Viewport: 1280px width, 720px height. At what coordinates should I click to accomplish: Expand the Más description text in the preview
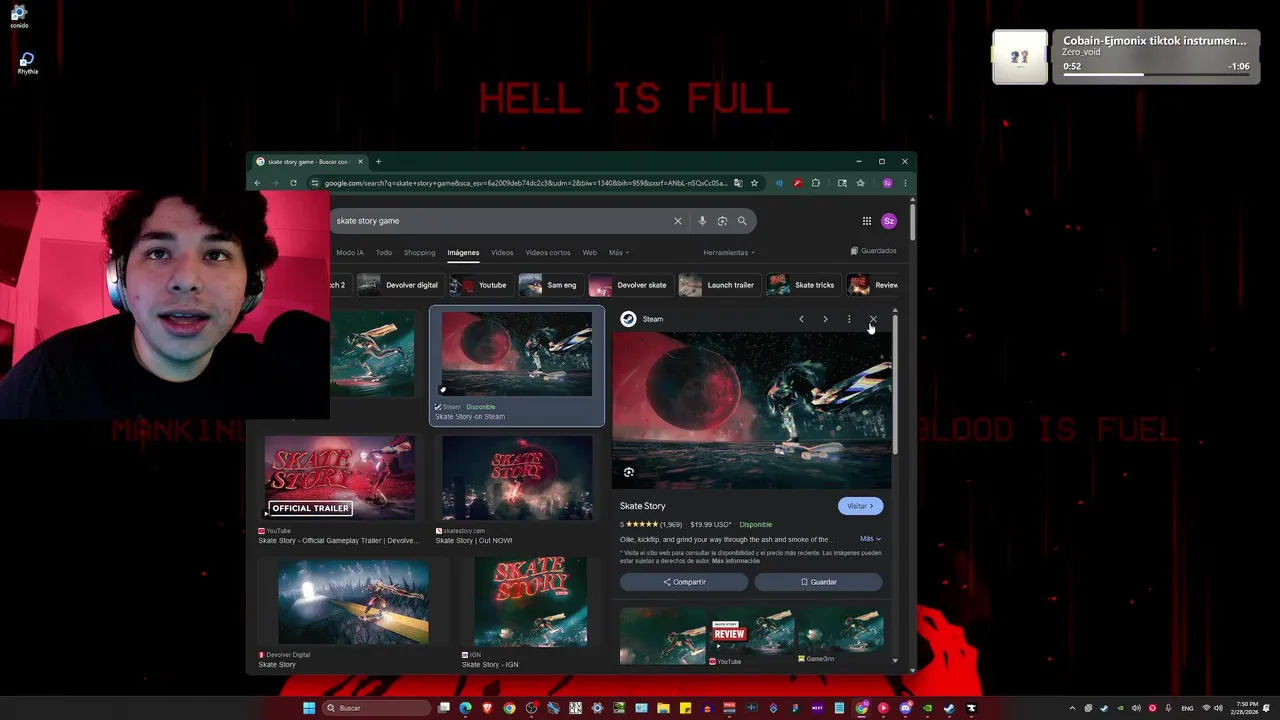pos(870,539)
